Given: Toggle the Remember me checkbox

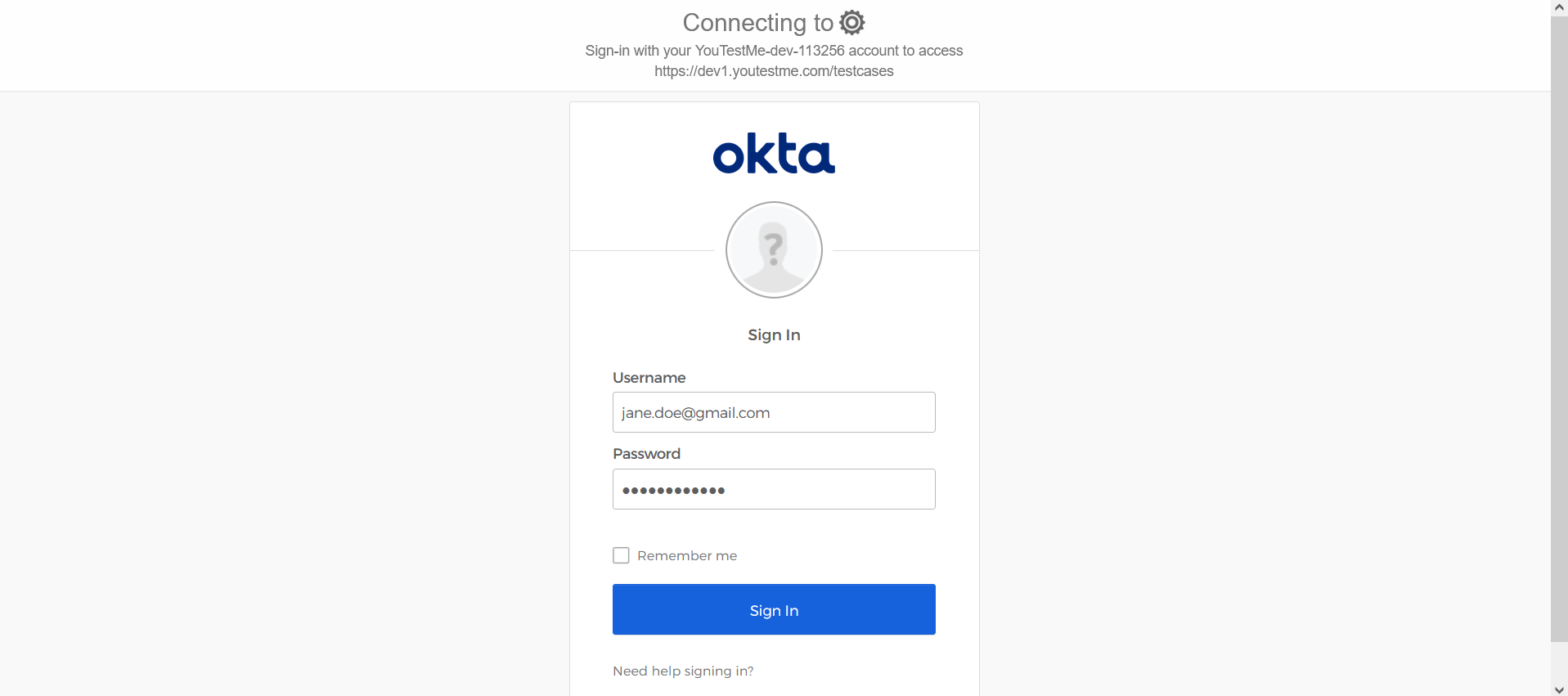Looking at the screenshot, I should (622, 555).
